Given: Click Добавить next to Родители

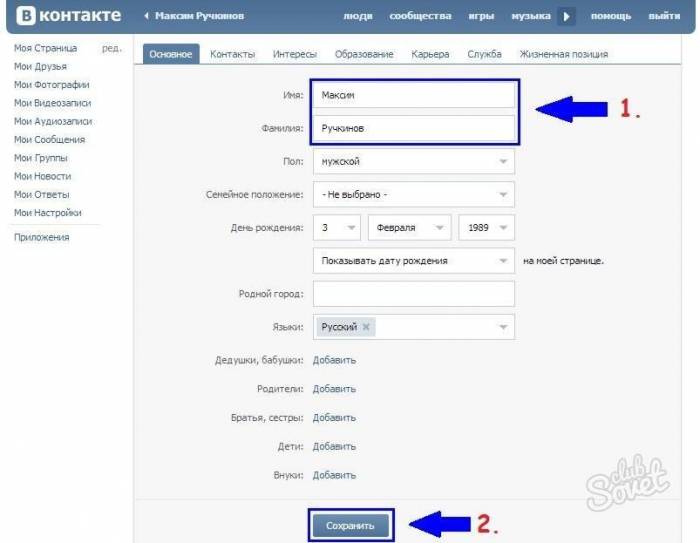Looking at the screenshot, I should [334, 389].
